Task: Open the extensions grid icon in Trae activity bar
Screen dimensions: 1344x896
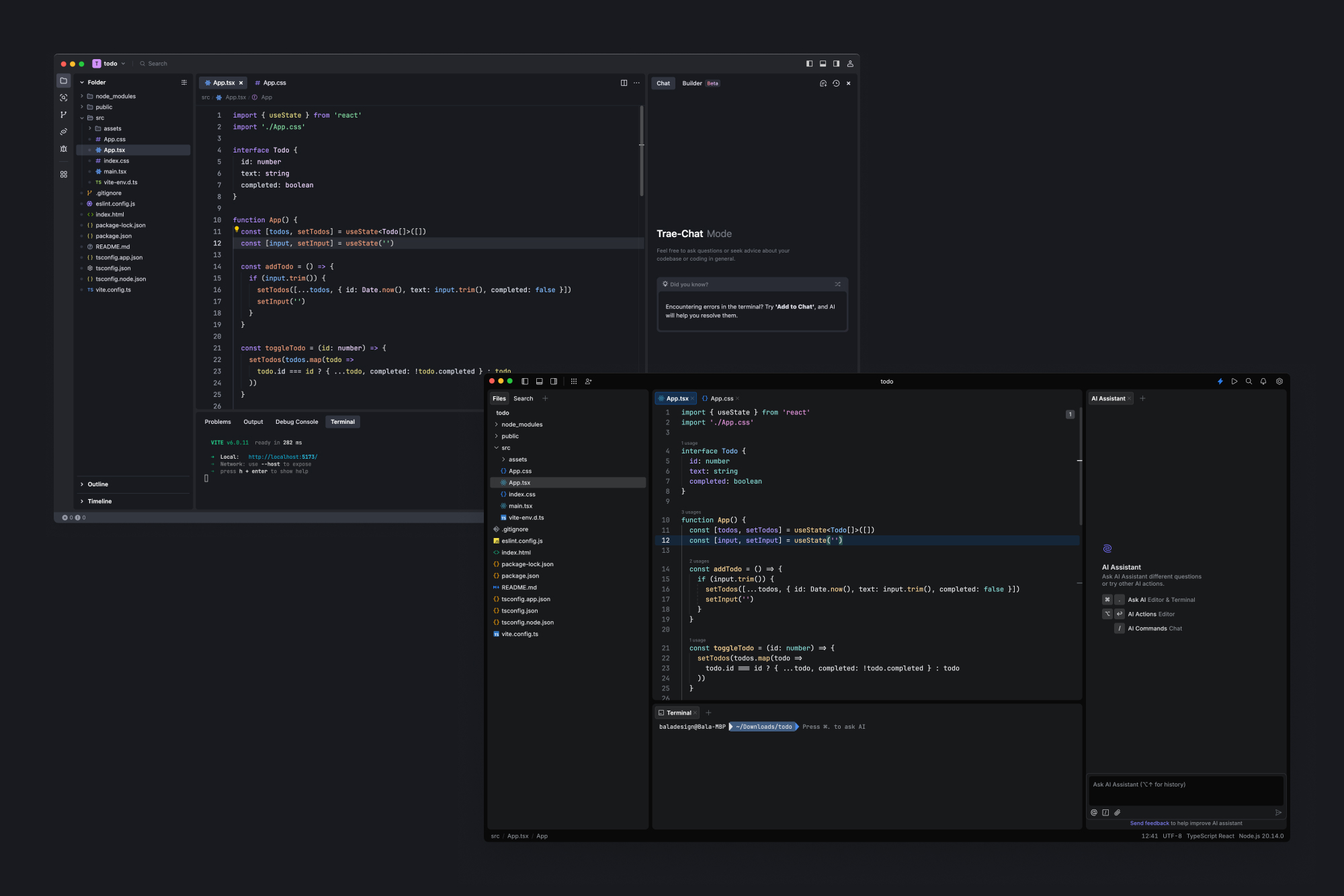Action: [x=64, y=175]
